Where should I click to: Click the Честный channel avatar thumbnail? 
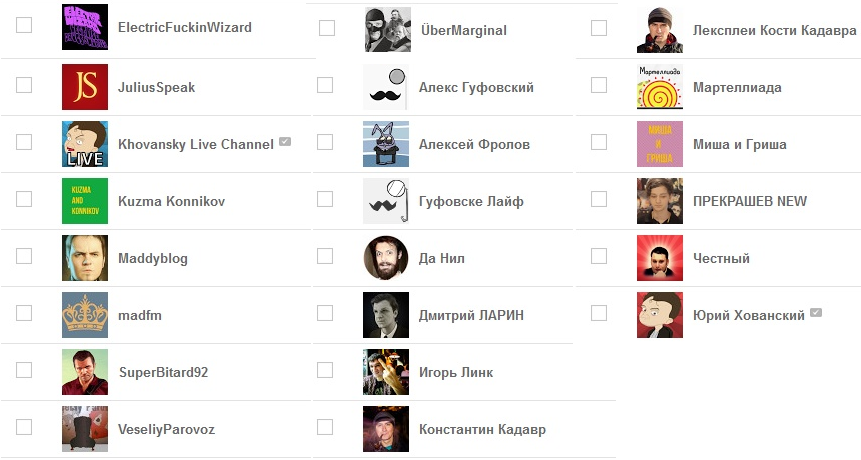pos(659,258)
